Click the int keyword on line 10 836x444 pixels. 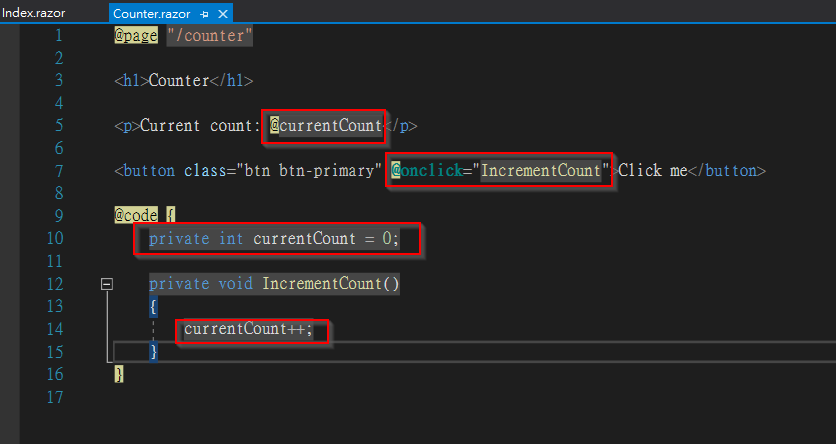[231, 238]
